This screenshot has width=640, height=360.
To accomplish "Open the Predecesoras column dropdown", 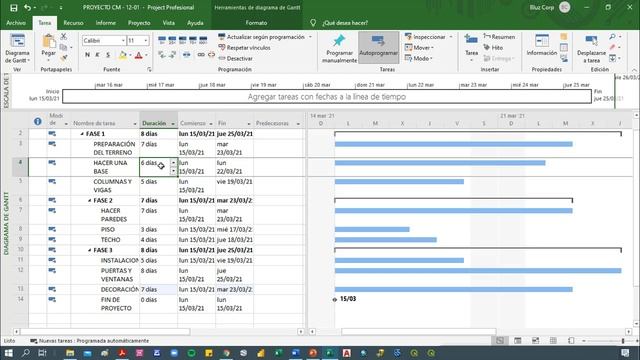I will [298, 124].
